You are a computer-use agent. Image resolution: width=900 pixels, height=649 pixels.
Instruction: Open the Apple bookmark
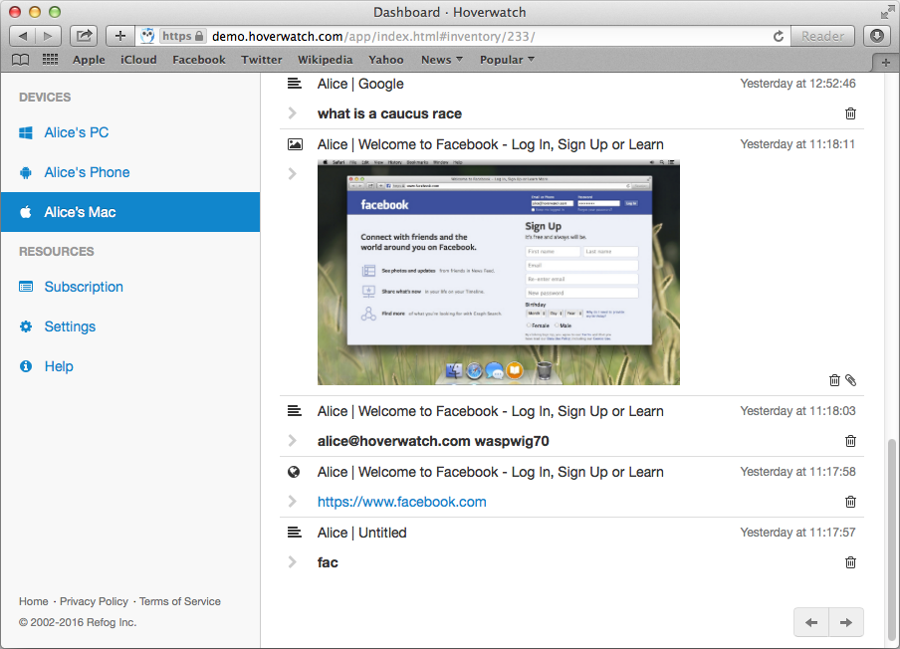click(88, 60)
